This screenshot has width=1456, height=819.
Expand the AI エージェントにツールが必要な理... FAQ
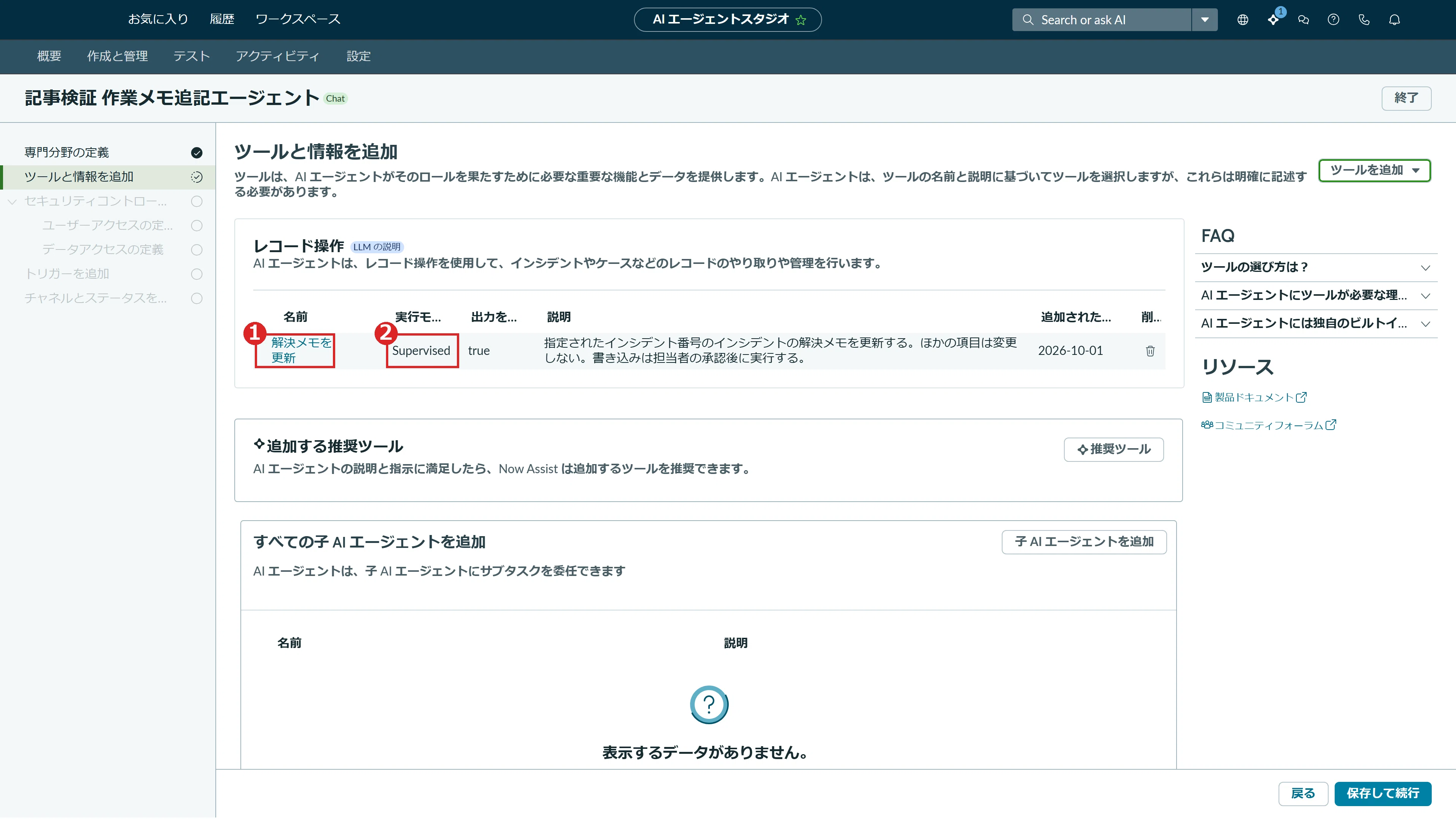[x=1315, y=295]
